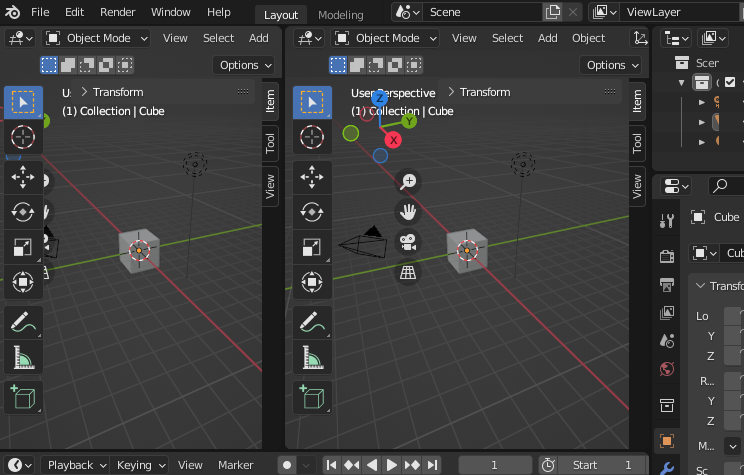Open Options dropdown in left viewport
744x475 pixels.
(245, 65)
